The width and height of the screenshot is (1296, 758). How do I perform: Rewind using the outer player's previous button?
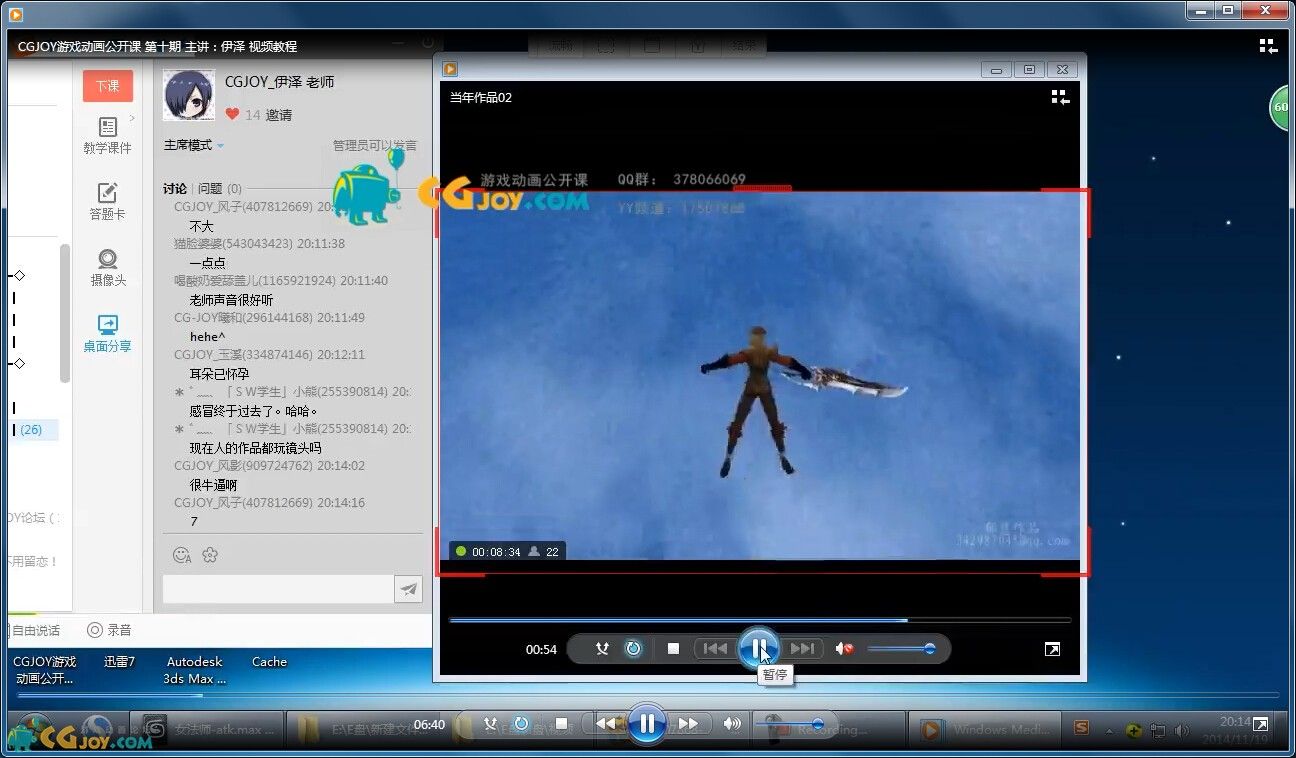point(607,723)
